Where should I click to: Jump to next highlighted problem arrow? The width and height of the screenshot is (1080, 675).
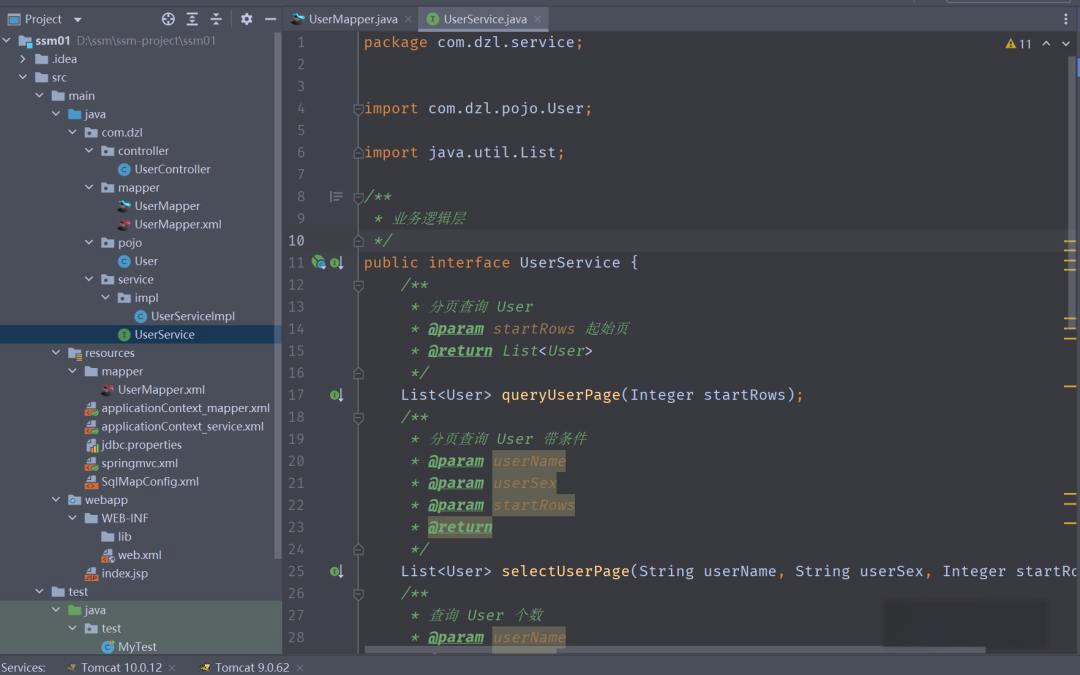1066,44
